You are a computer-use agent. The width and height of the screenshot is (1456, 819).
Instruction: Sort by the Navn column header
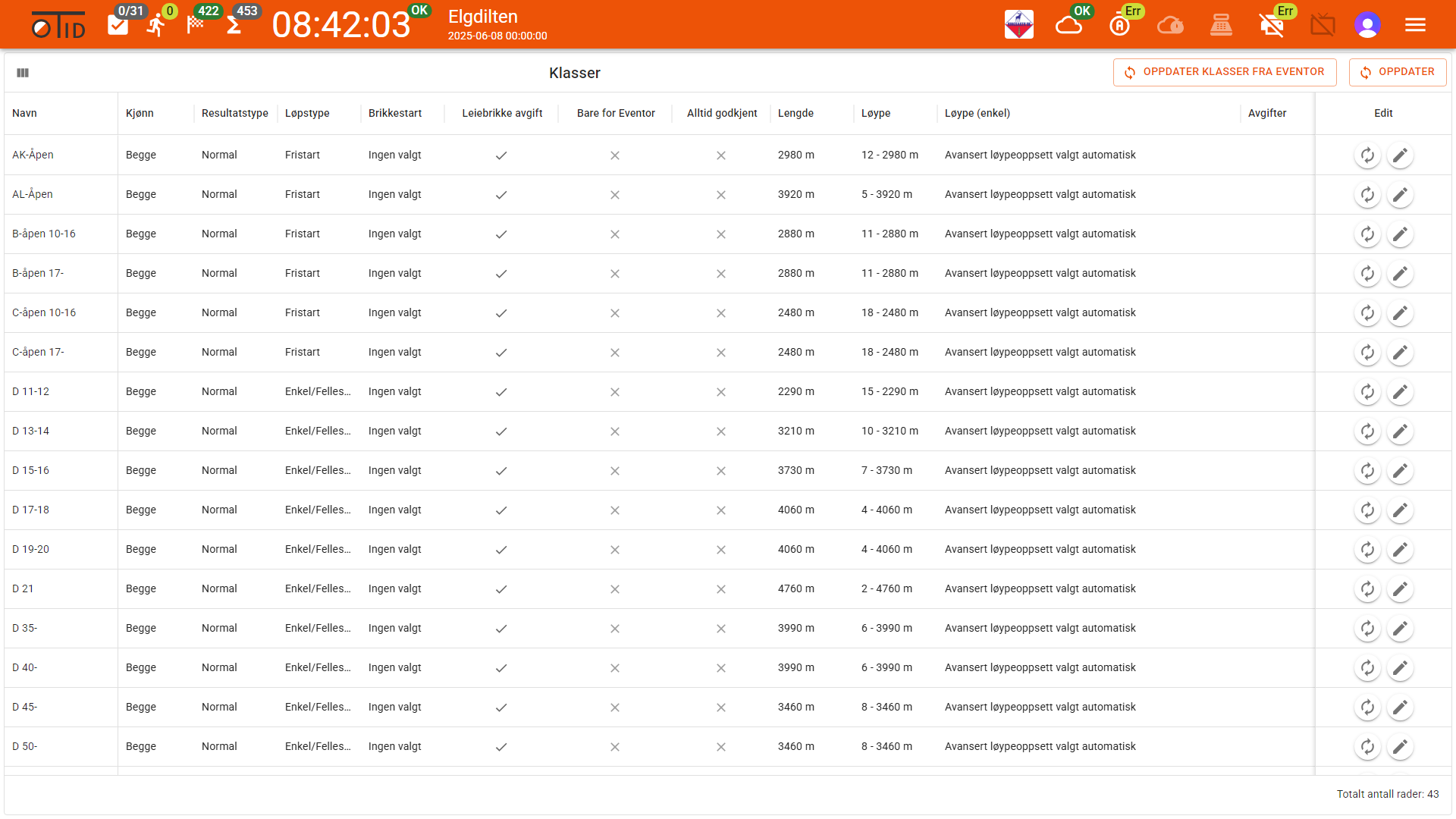point(24,113)
